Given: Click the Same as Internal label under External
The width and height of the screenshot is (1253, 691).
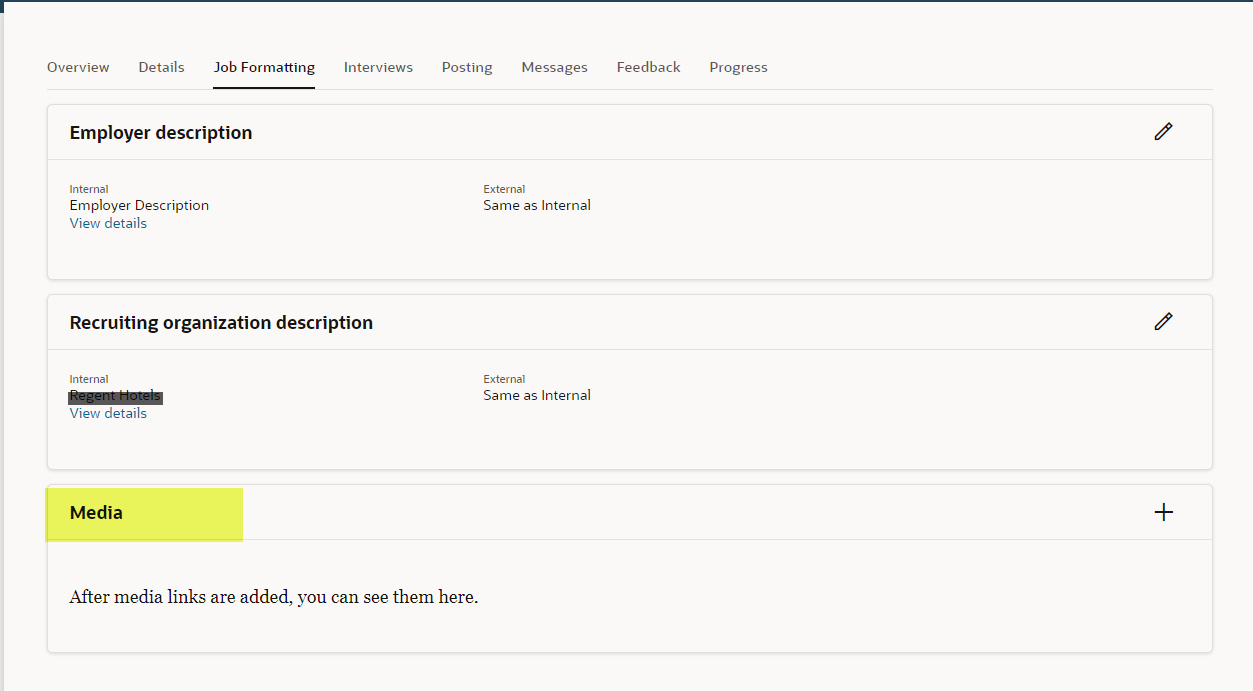Looking at the screenshot, I should click(536, 204).
